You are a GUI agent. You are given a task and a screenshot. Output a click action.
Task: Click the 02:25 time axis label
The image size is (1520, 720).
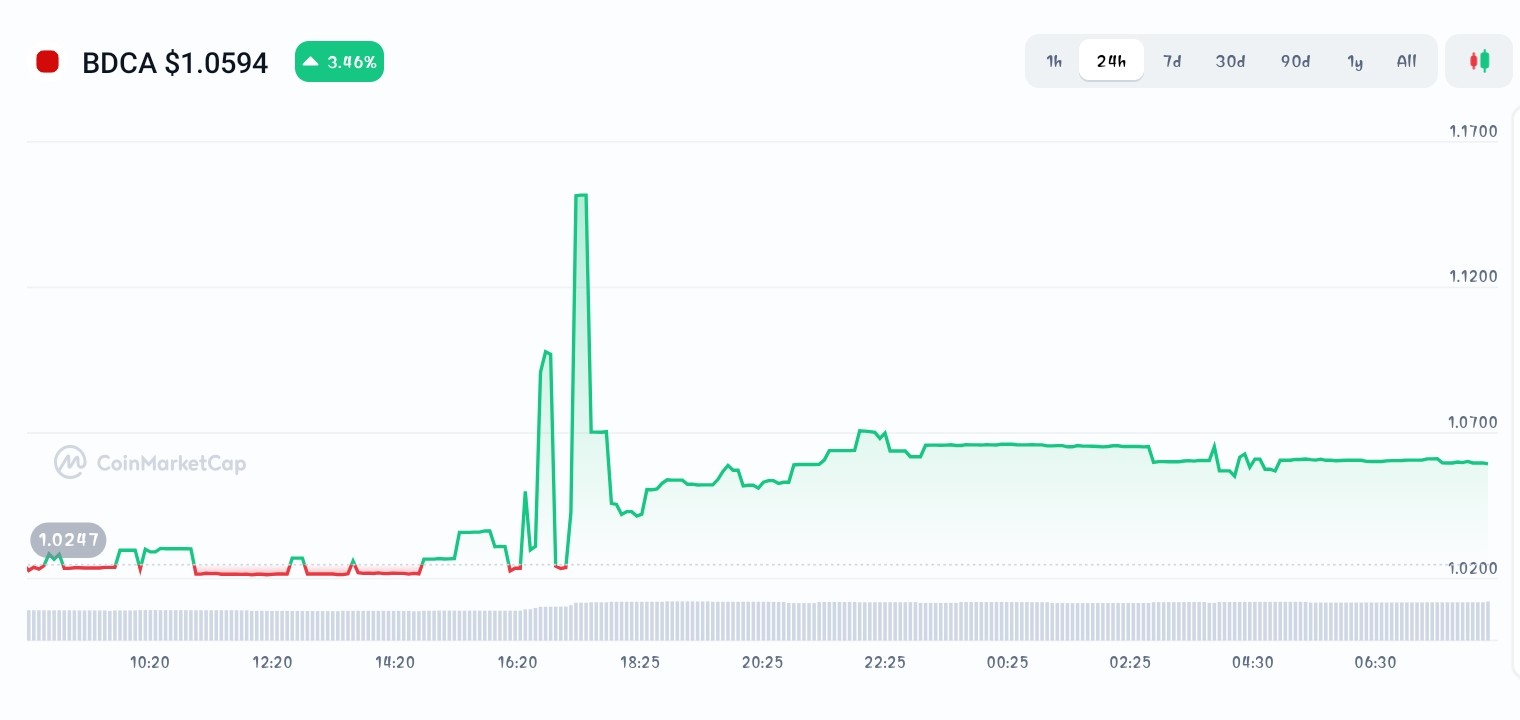coord(1130,662)
